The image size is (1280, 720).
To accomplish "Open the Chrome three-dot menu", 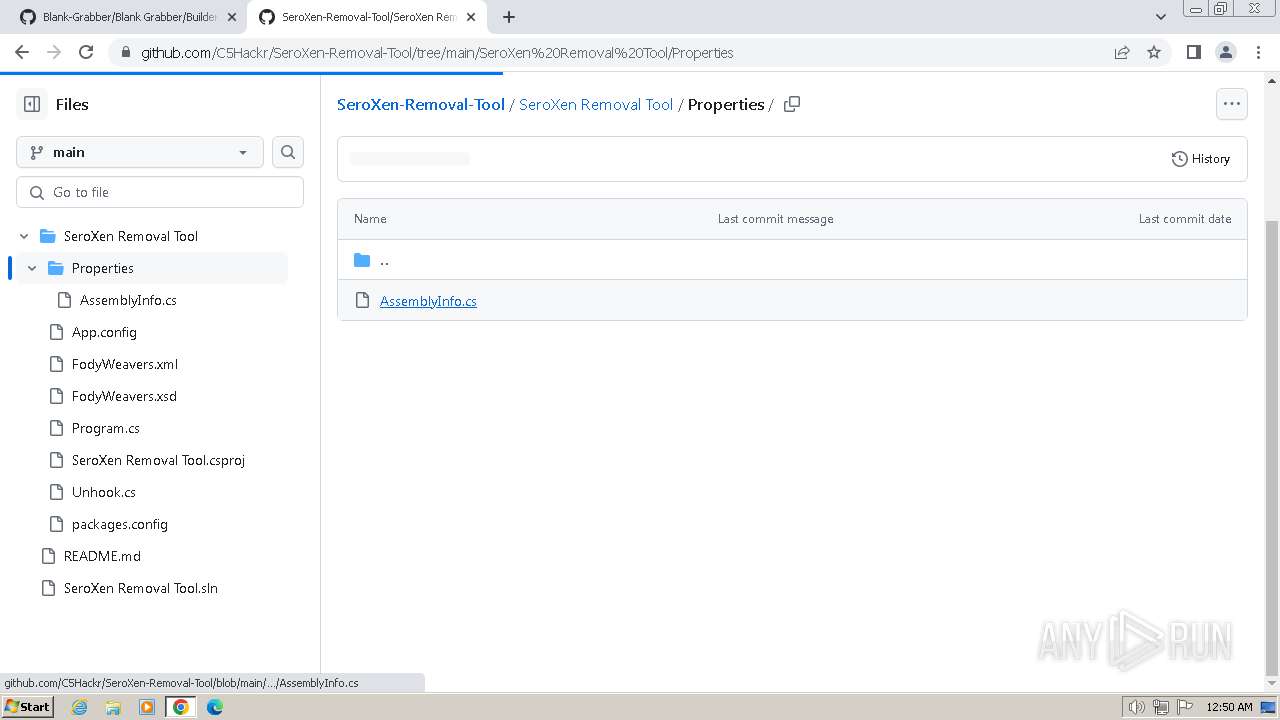I will 1257,52.
